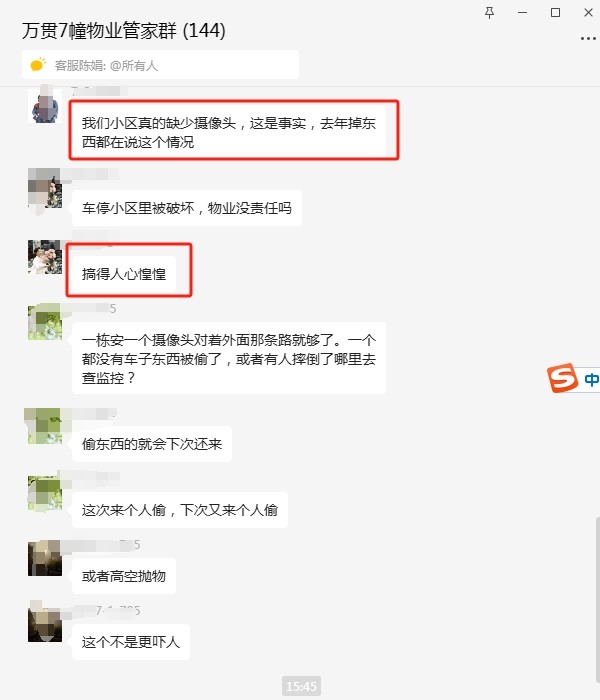Screen dimensions: 600x700
Task: Pin the chat window on top
Action: (x=489, y=12)
